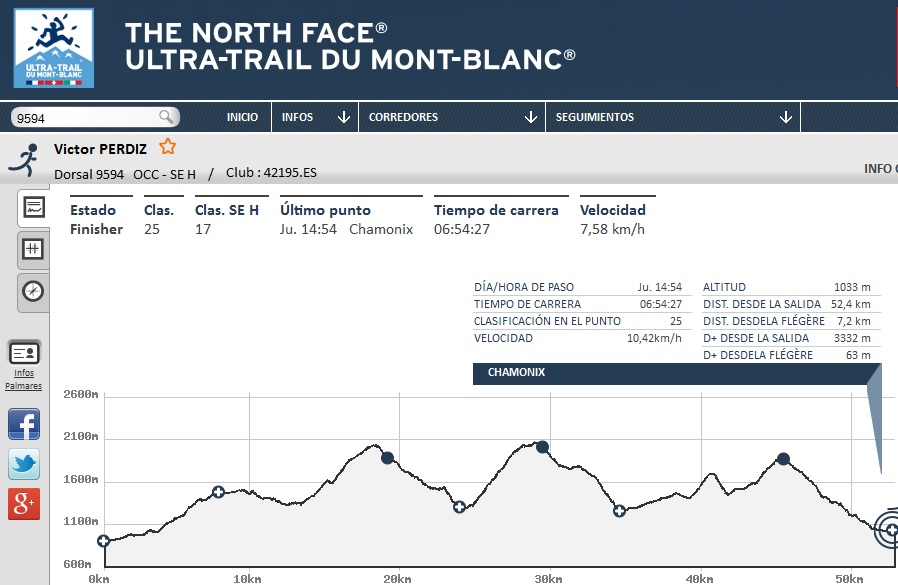The width and height of the screenshot is (898, 585).
Task: Select the Chamonix finish target marker
Action: click(890, 530)
